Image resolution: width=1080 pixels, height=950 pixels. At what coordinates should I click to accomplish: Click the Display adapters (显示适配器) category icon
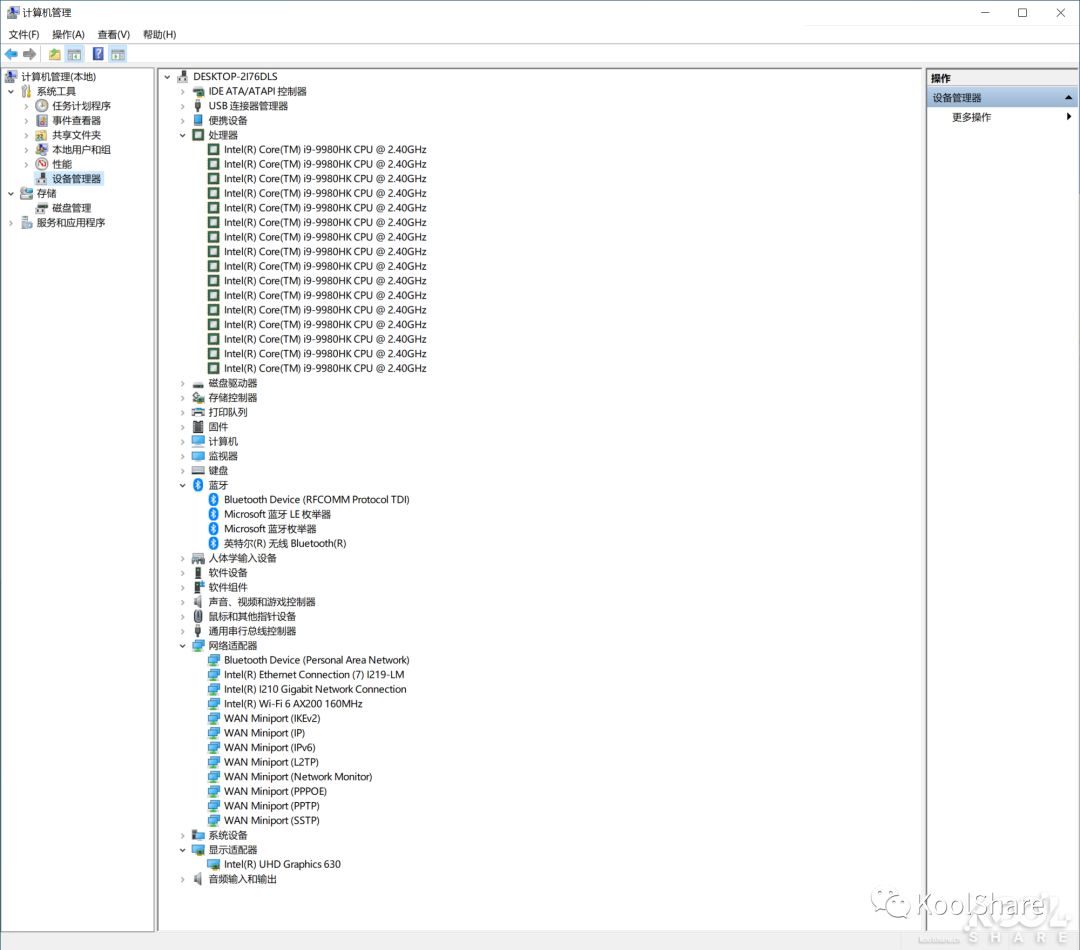click(x=198, y=849)
